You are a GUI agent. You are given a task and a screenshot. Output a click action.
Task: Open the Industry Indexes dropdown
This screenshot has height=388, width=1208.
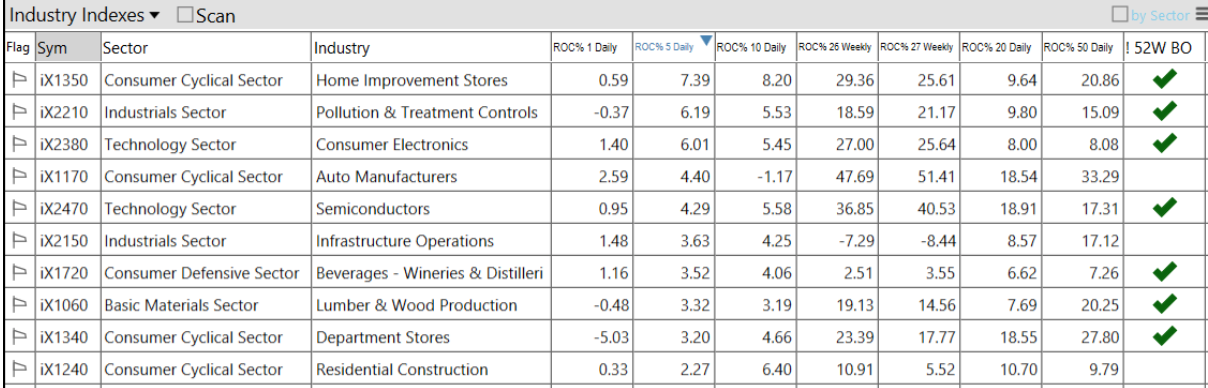pyautogui.click(x=84, y=15)
